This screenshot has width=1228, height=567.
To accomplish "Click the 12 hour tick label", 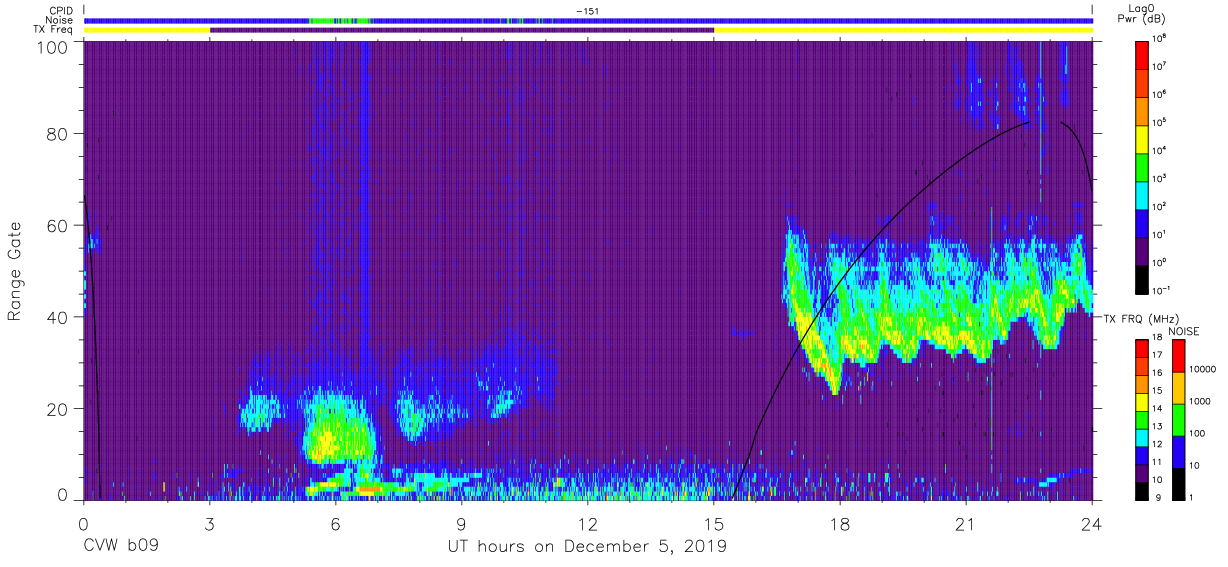I will tap(588, 524).
